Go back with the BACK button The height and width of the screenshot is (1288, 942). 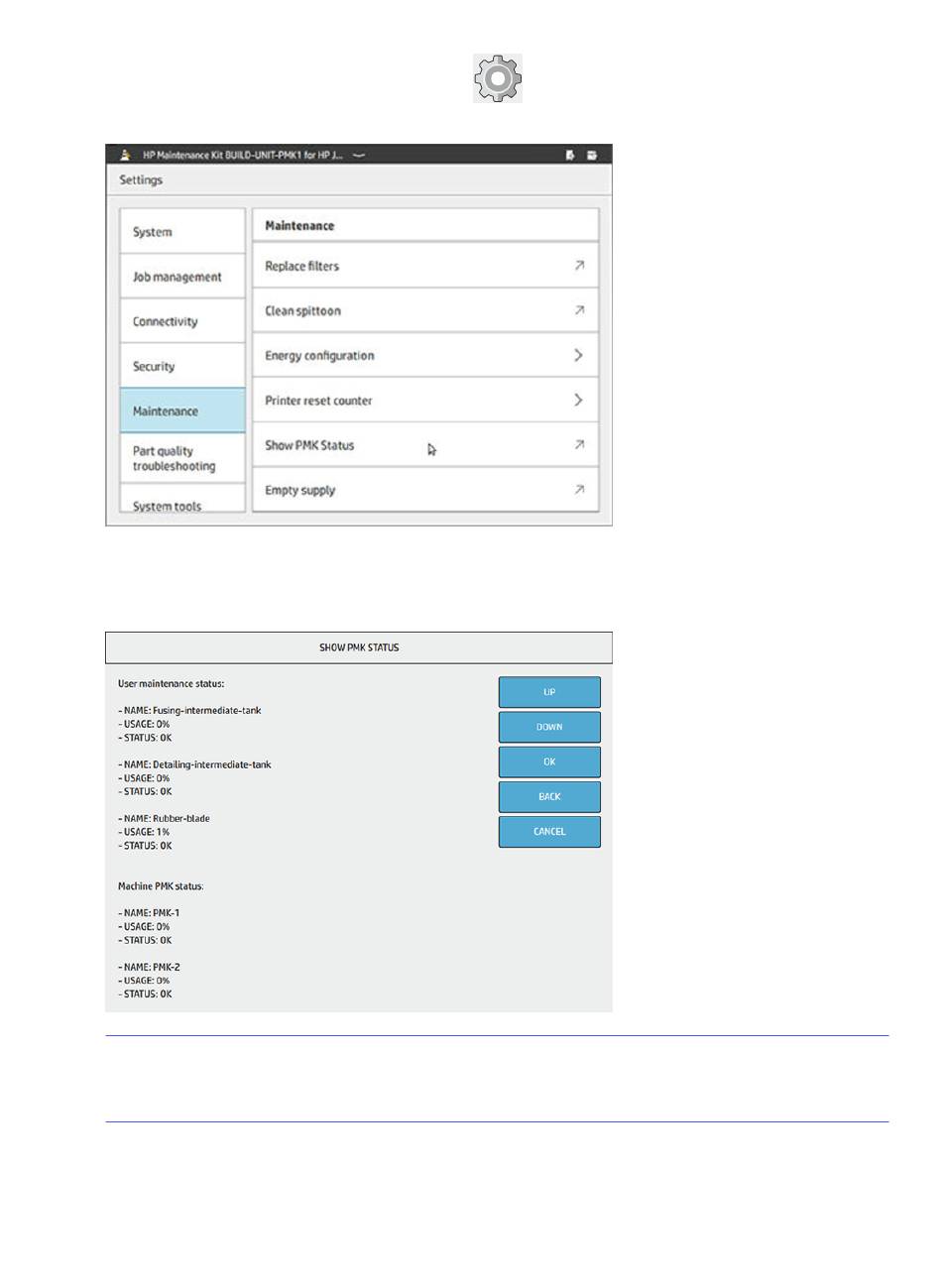(549, 796)
